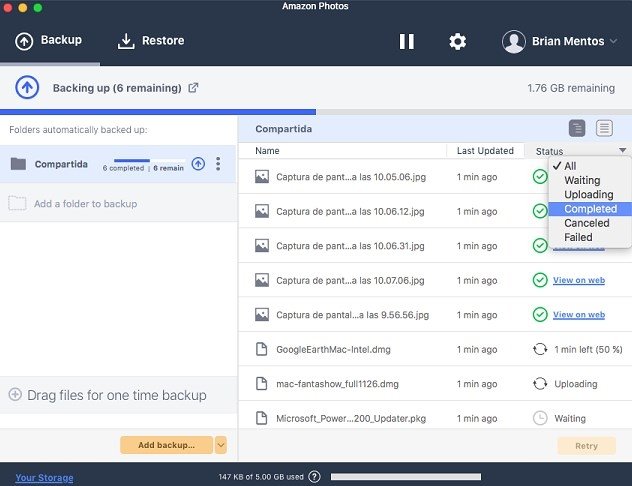Click image icon for Captura 10.05.06.jpg

(262, 177)
